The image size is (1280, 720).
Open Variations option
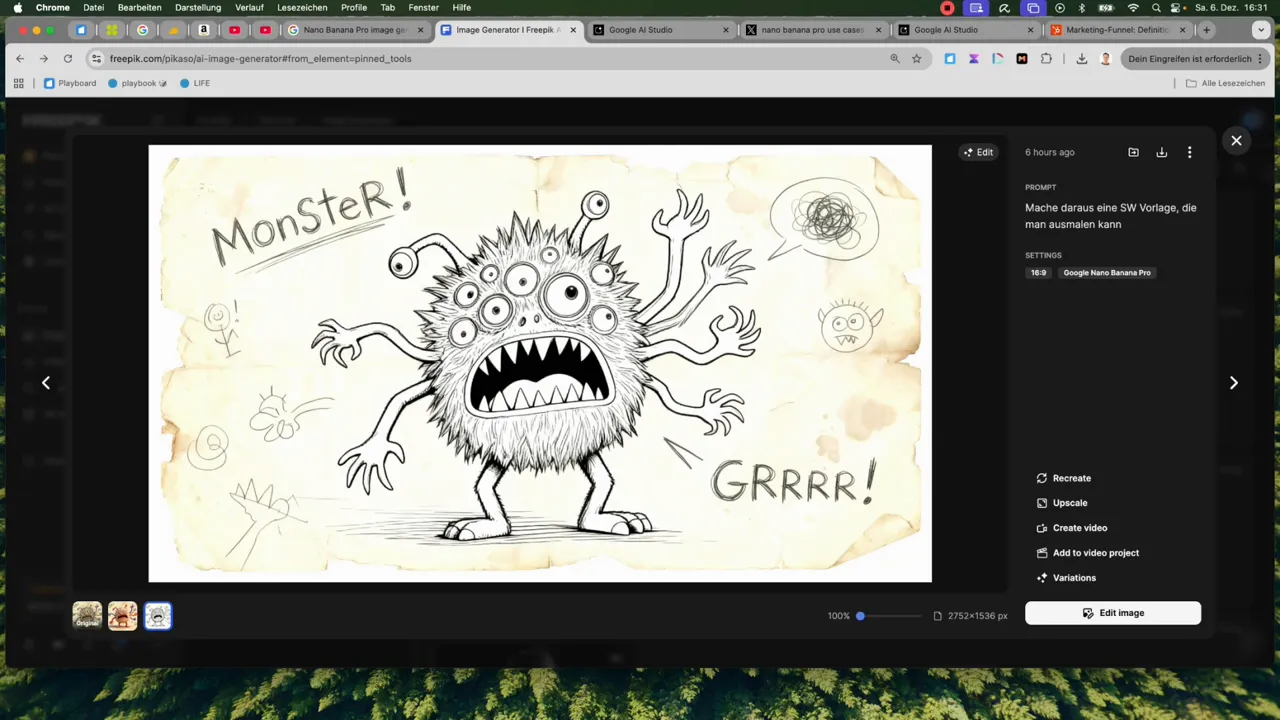click(x=1073, y=578)
